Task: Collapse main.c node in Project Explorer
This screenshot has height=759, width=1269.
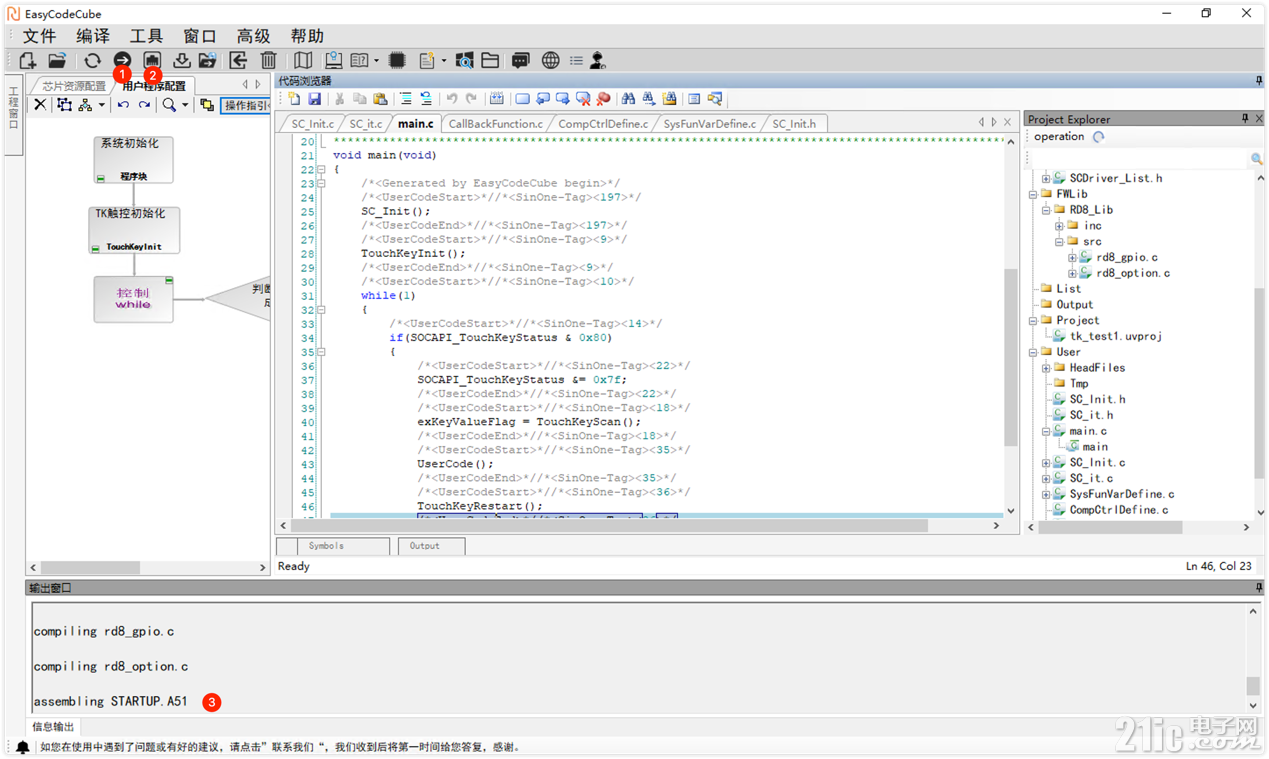Action: click(1046, 431)
